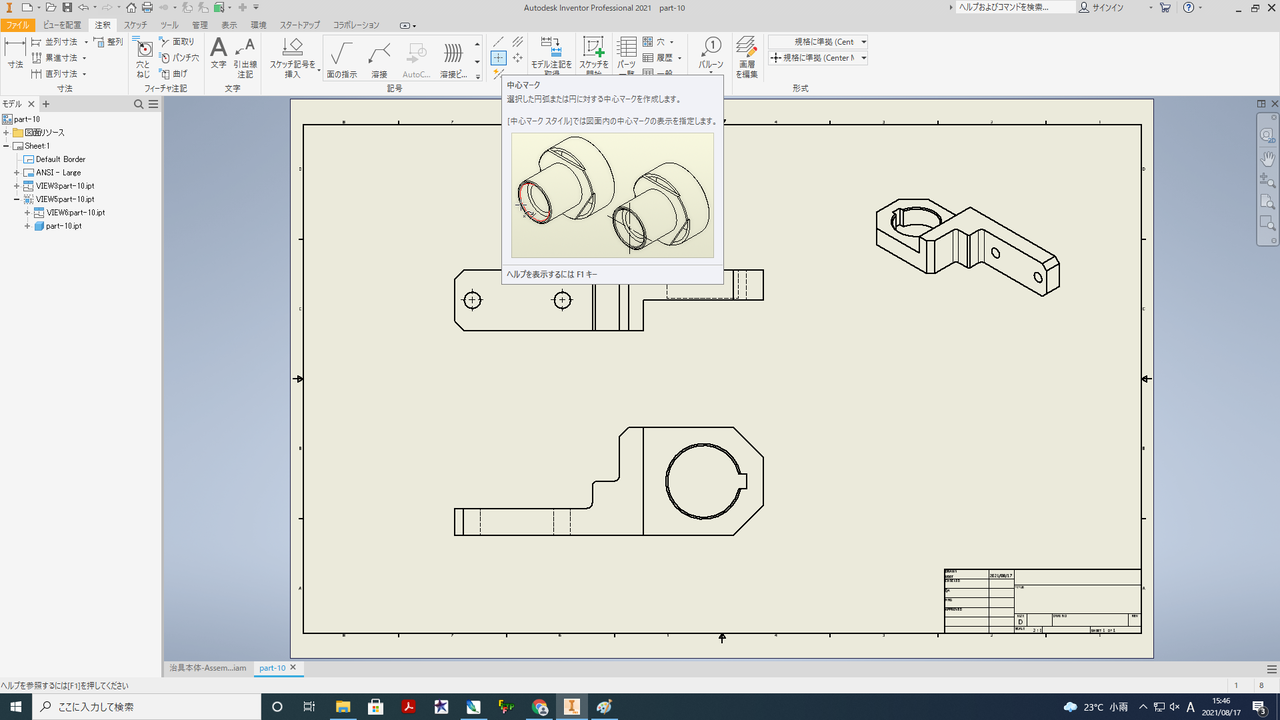
Task: Click the pan hand icon in navigation bar
Action: (x=1268, y=158)
